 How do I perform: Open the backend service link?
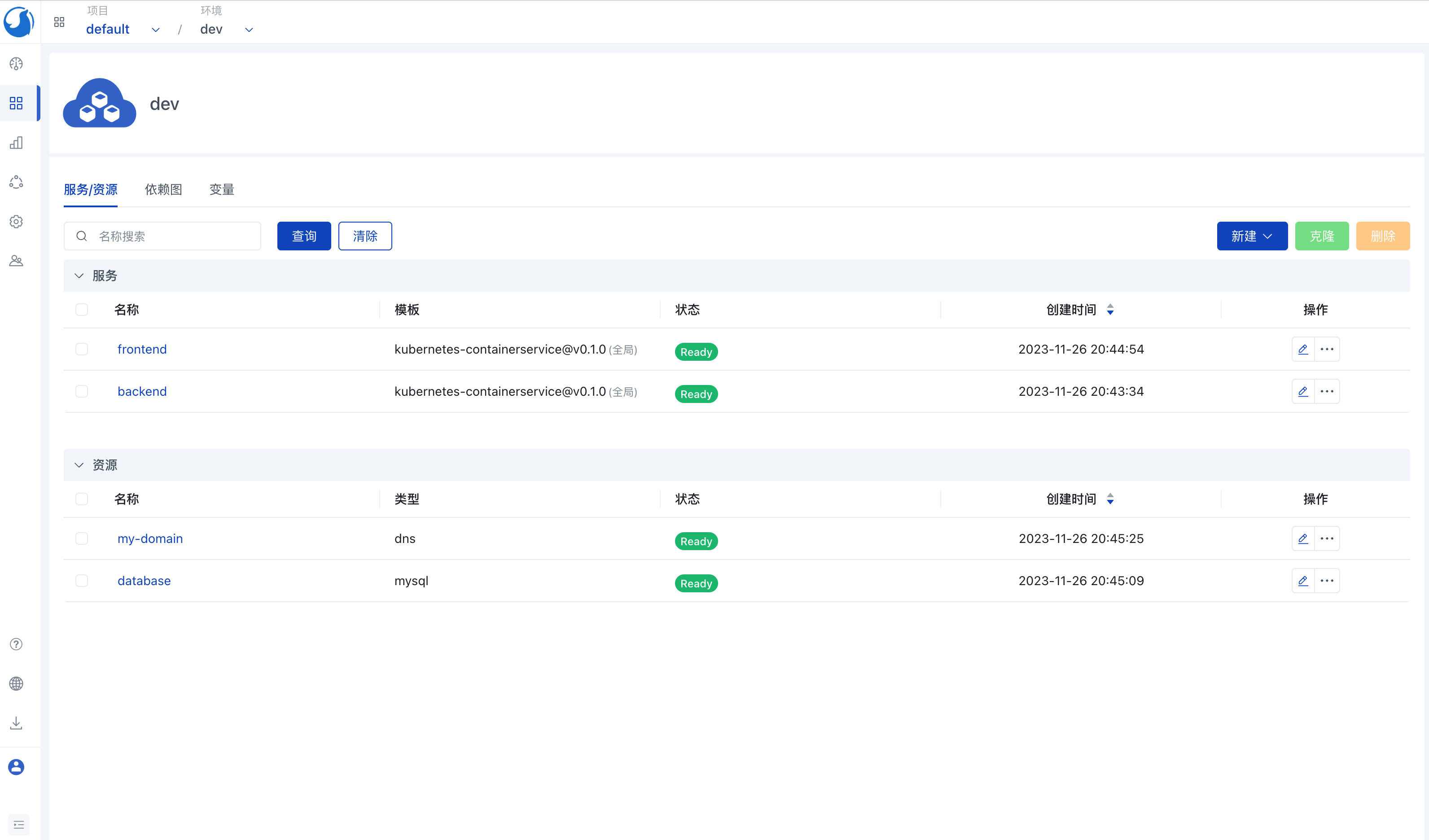click(x=142, y=392)
